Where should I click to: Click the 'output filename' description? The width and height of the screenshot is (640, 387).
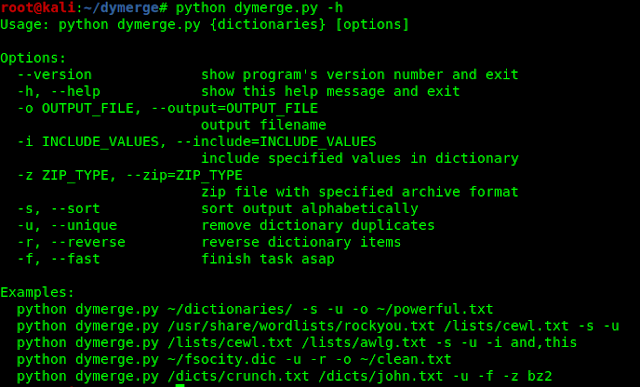[x=264, y=125]
